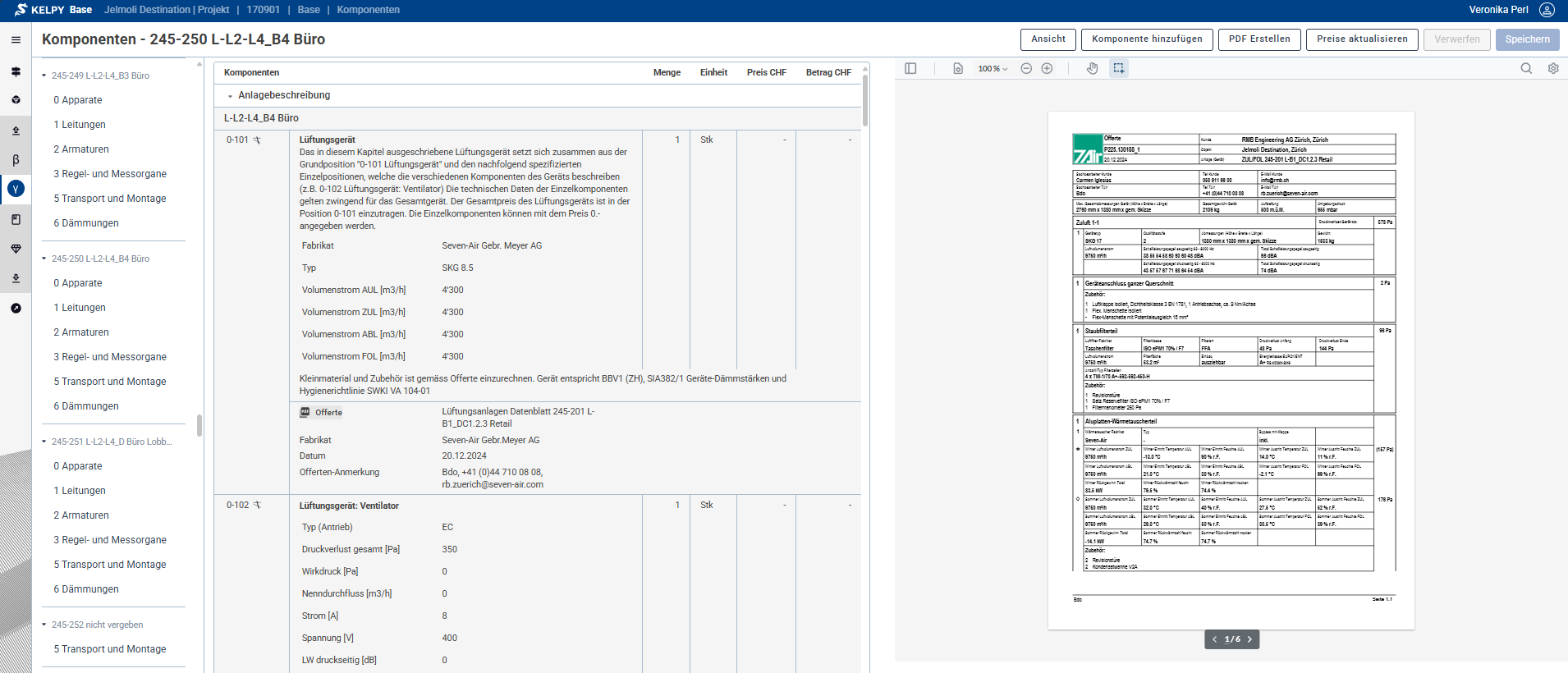Collapse the Anlagebeschreibung section

pos(230,96)
